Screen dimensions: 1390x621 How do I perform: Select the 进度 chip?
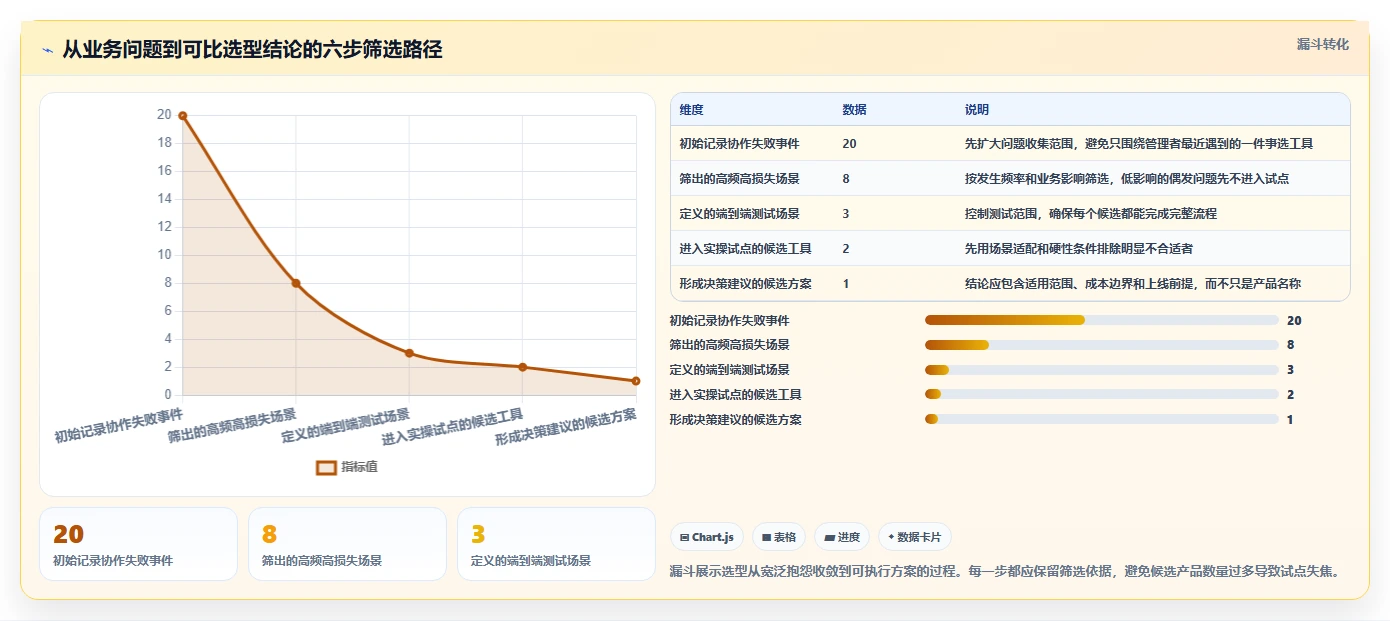(842, 537)
